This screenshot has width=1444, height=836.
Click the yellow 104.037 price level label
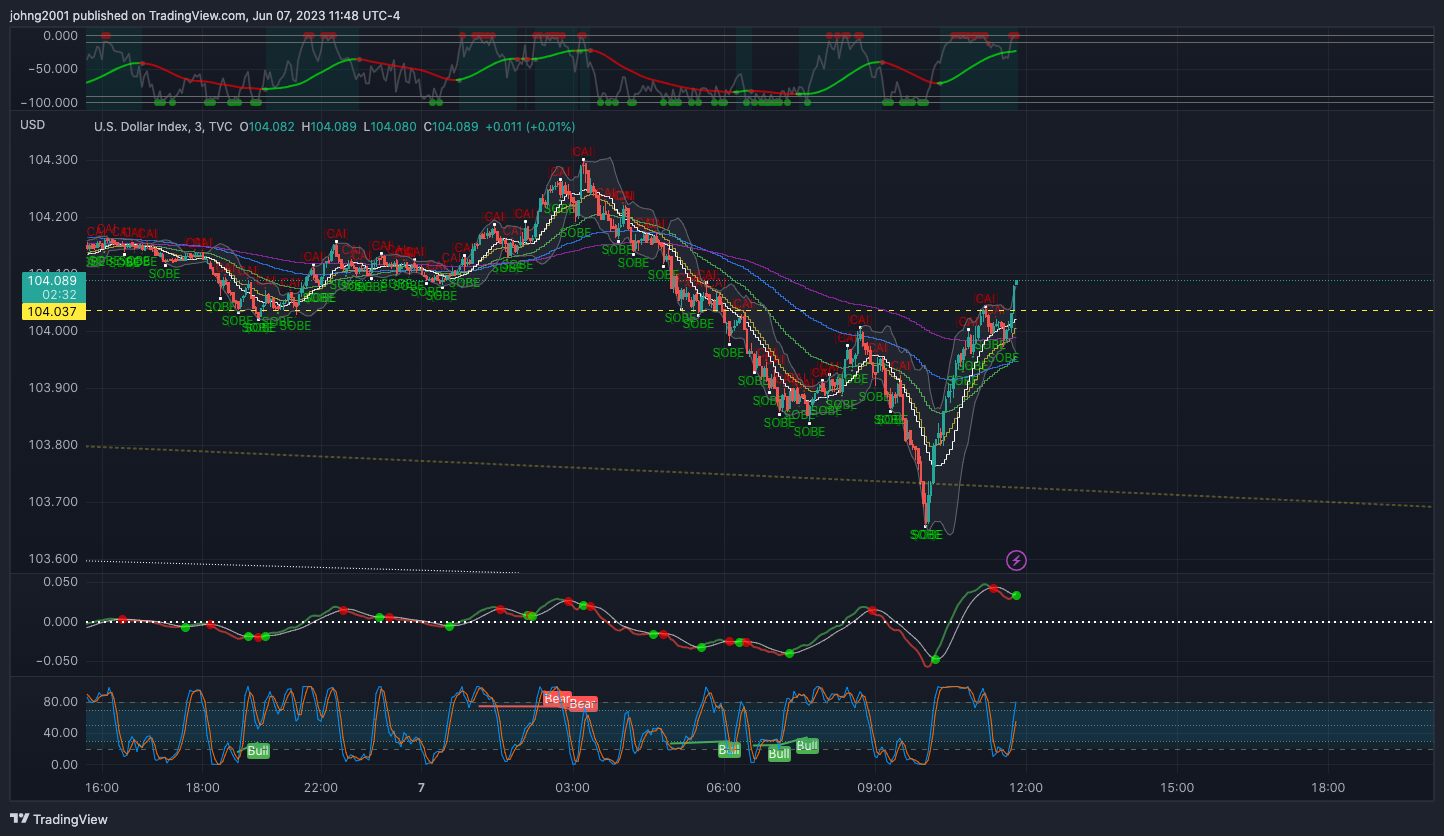[52, 312]
